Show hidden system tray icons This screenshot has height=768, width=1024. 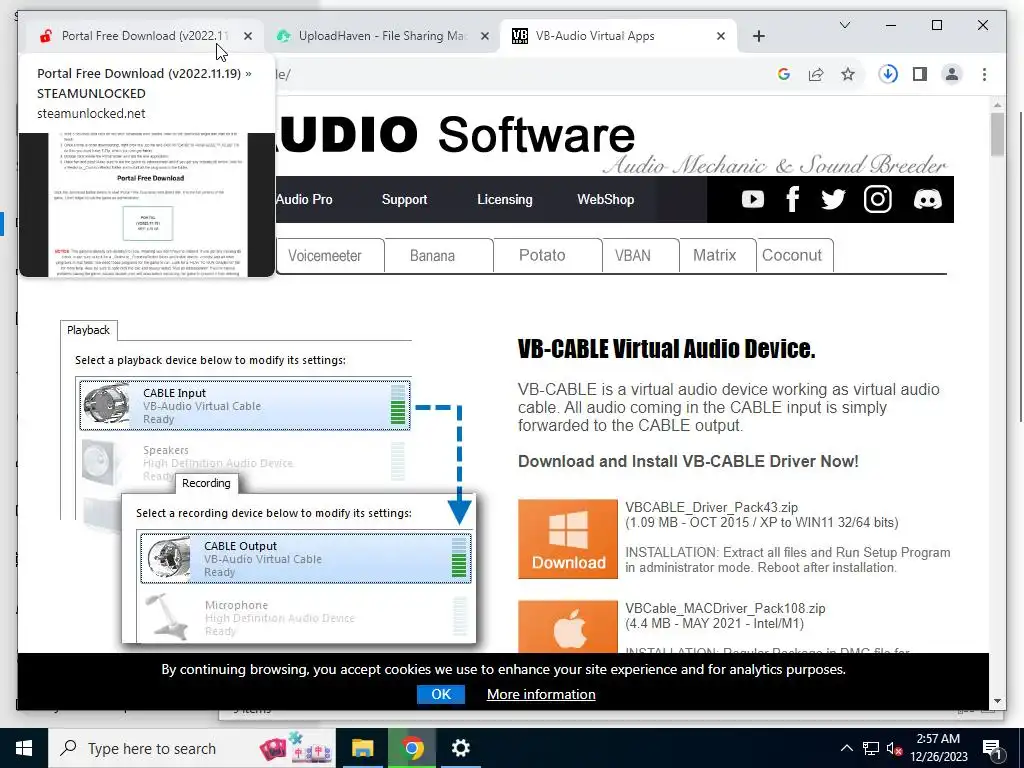click(846, 748)
